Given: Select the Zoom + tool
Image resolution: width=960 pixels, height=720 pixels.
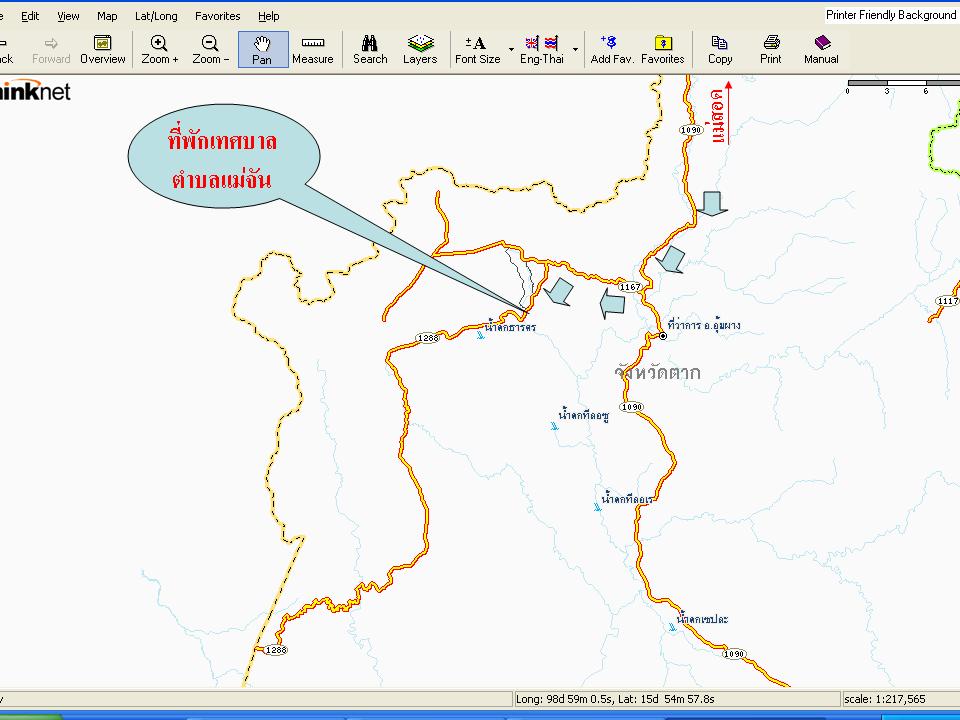Looking at the screenshot, I should tap(159, 49).
